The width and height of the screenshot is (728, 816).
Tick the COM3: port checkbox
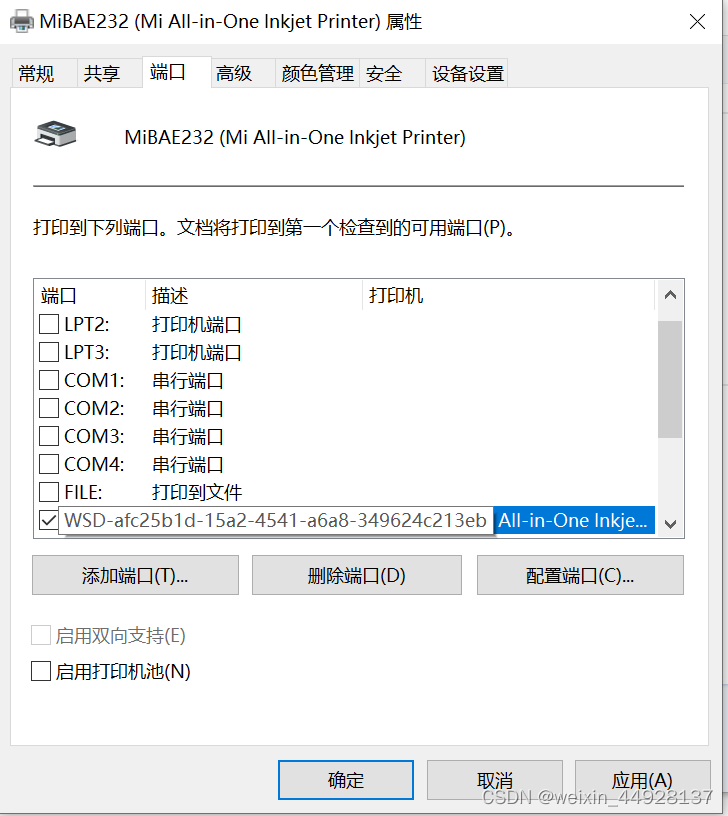[49, 436]
